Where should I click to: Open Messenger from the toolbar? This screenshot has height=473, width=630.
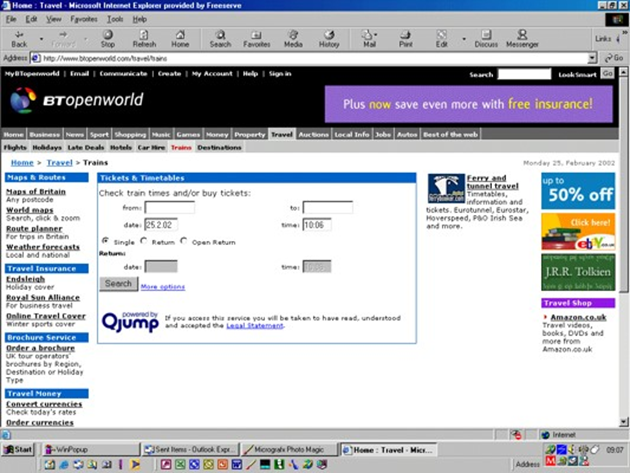click(522, 39)
